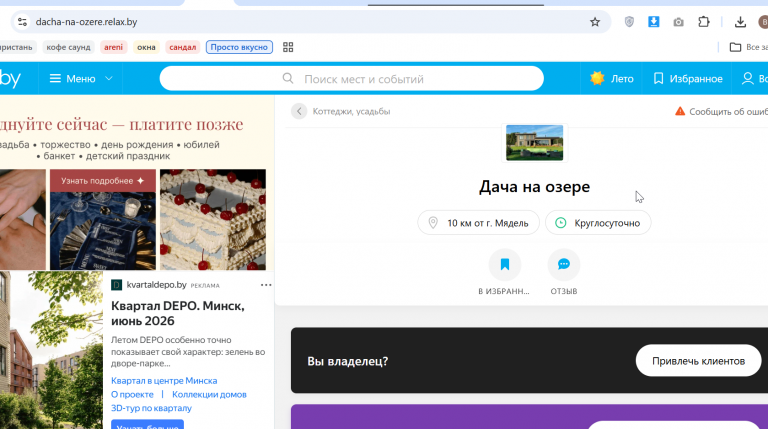Expand the chevron next to Меню
The height and width of the screenshot is (429, 768).
coord(109,78)
